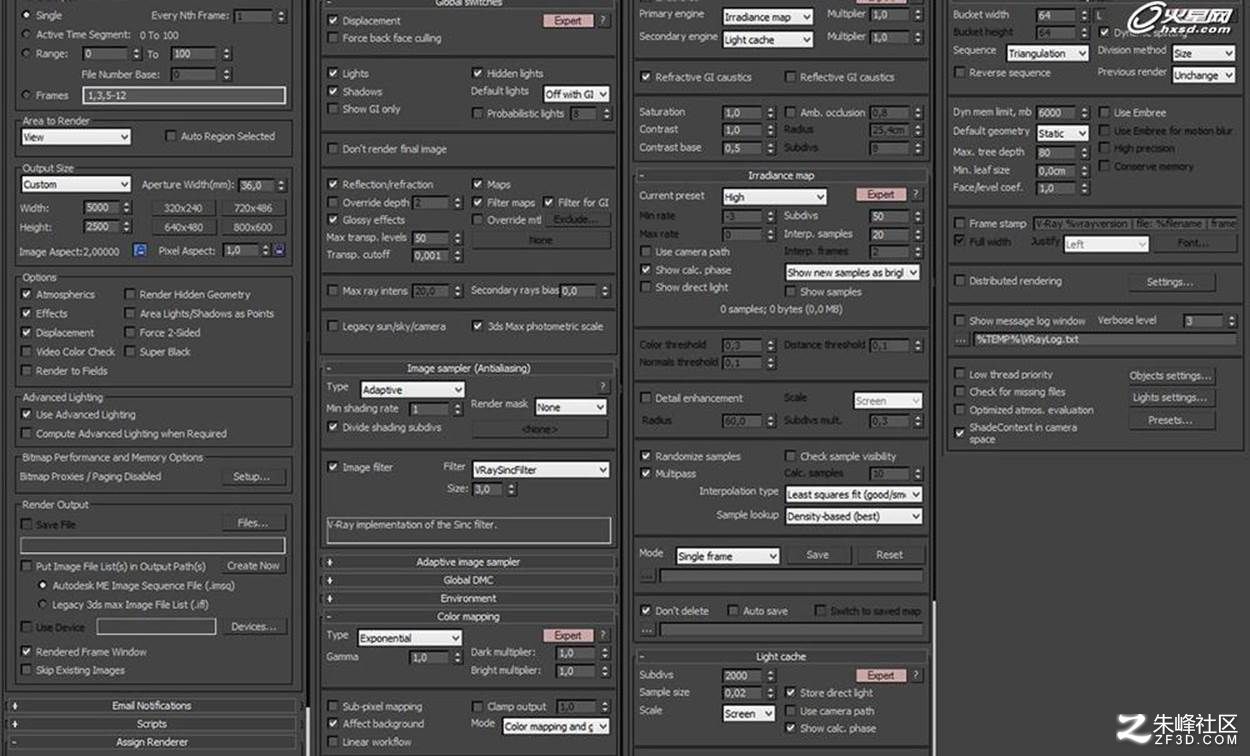The image size is (1250, 756).
Task: Open the Output Size Custom dropdown
Action: [x=76, y=185]
